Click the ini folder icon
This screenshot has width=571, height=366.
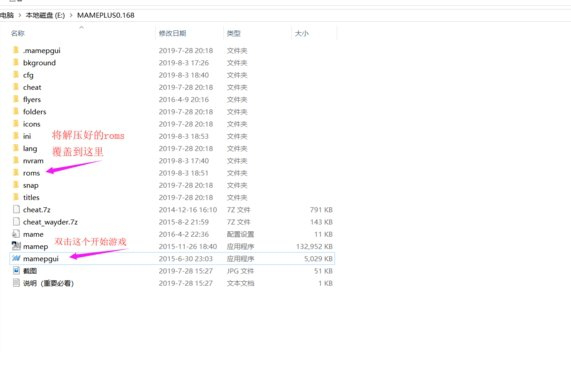(16, 136)
